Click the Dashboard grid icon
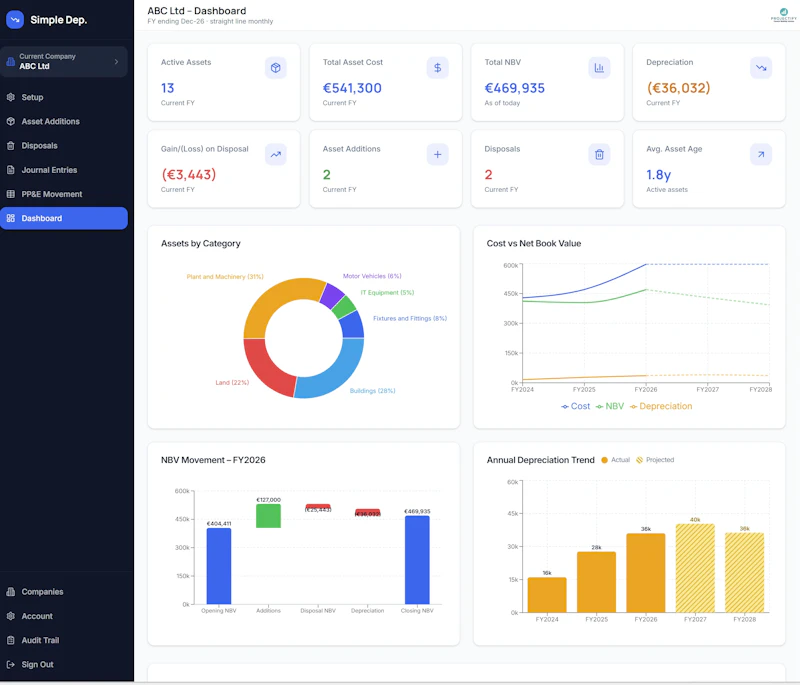The image size is (800, 685). click(x=11, y=218)
